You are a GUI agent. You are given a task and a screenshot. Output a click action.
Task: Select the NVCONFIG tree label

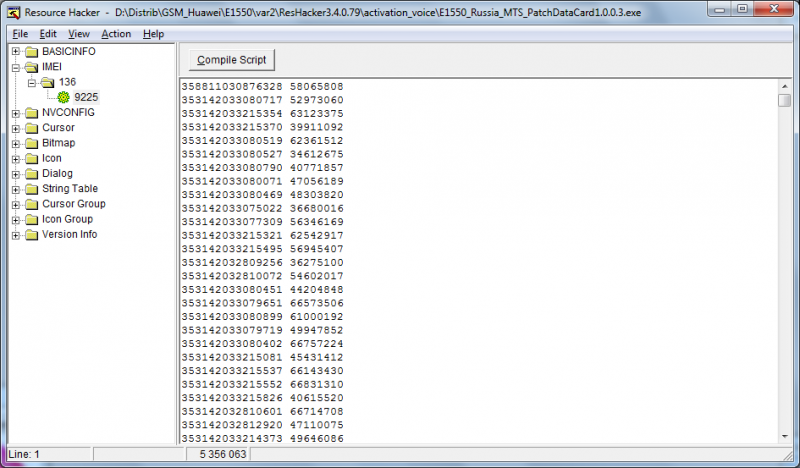[68, 112]
